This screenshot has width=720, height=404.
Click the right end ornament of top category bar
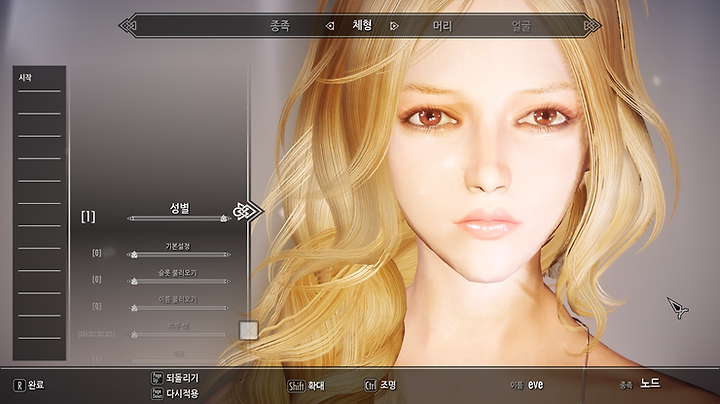pyautogui.click(x=592, y=26)
